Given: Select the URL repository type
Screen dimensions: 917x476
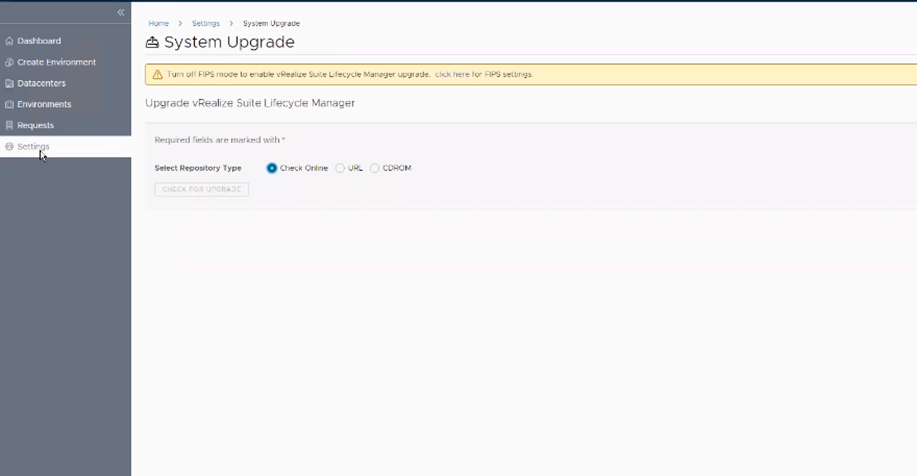Looking at the screenshot, I should pyautogui.click(x=340, y=168).
